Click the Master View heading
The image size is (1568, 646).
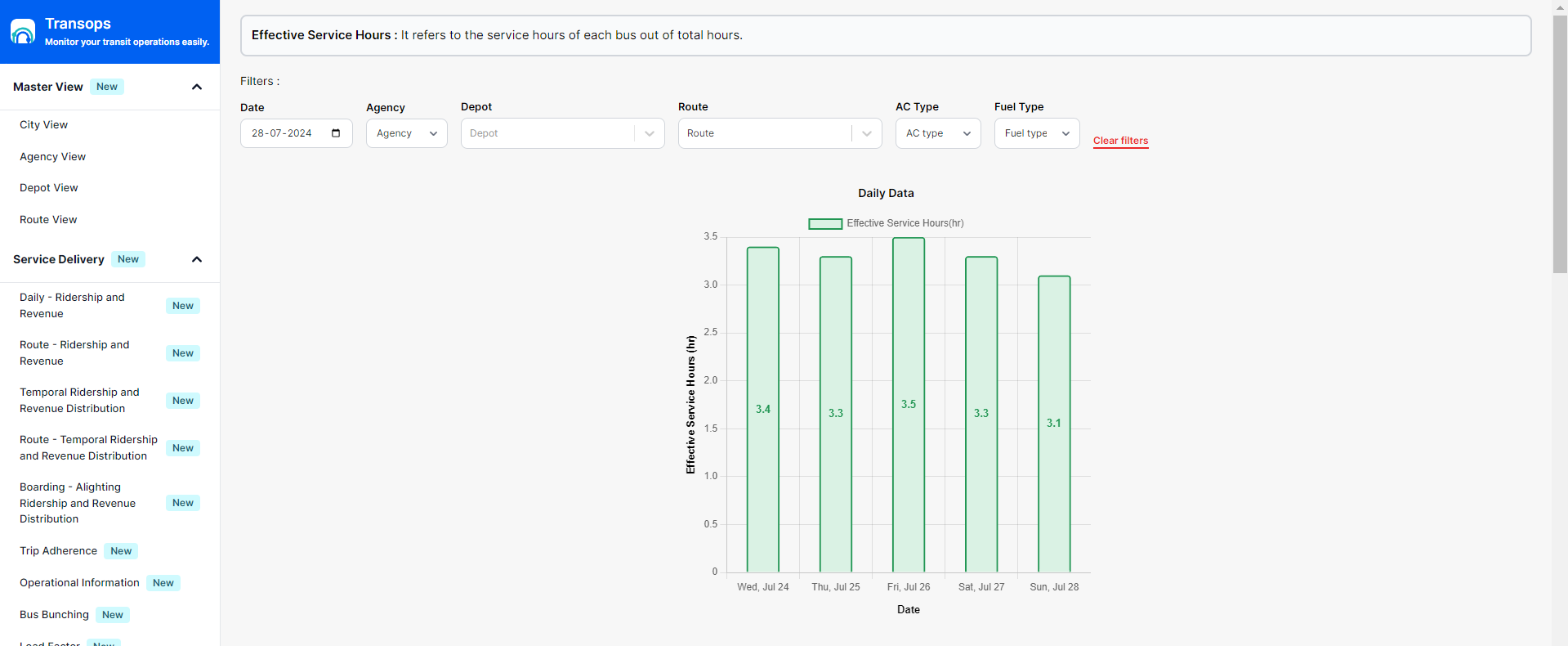(48, 87)
